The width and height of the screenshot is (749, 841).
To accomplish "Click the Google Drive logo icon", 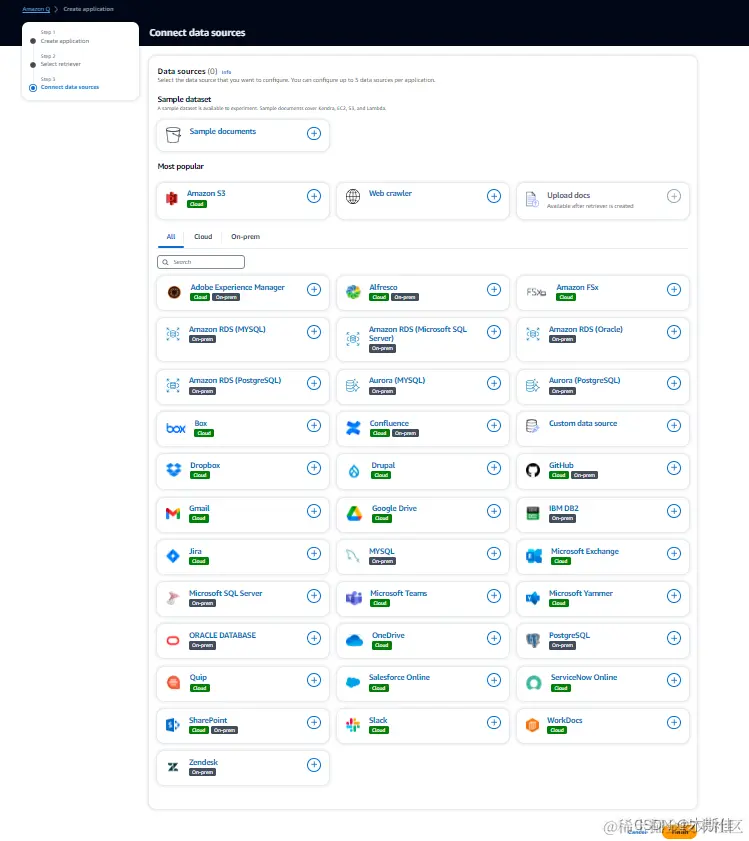I will pos(354,513).
